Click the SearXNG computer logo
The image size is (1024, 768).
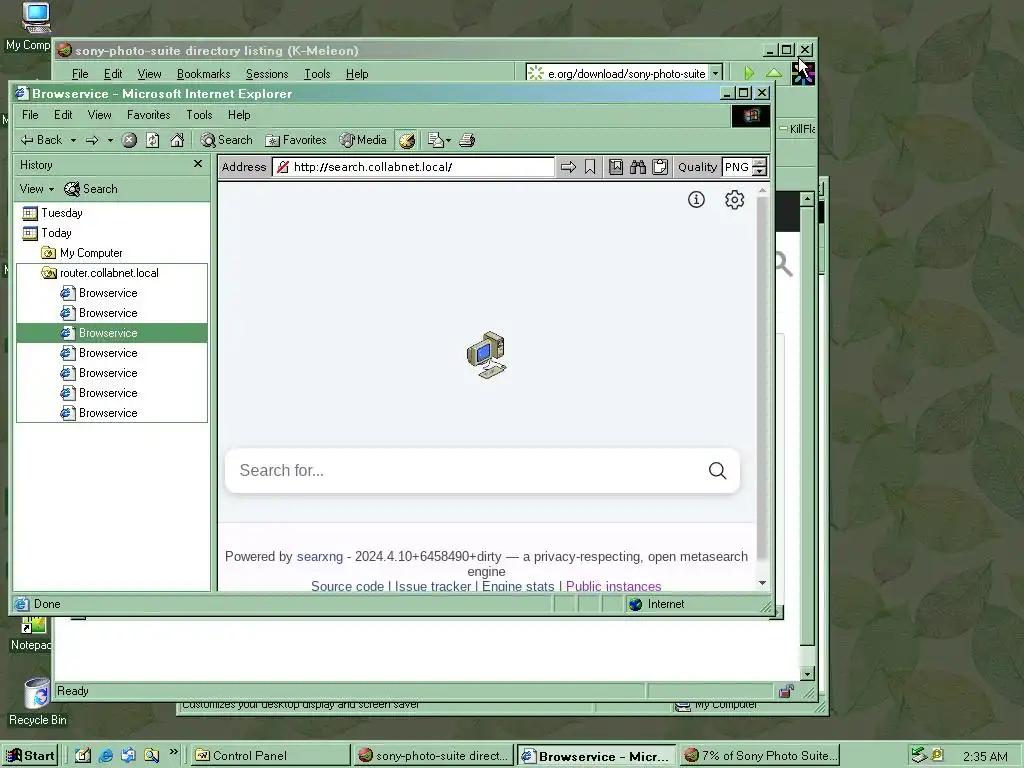[486, 355]
